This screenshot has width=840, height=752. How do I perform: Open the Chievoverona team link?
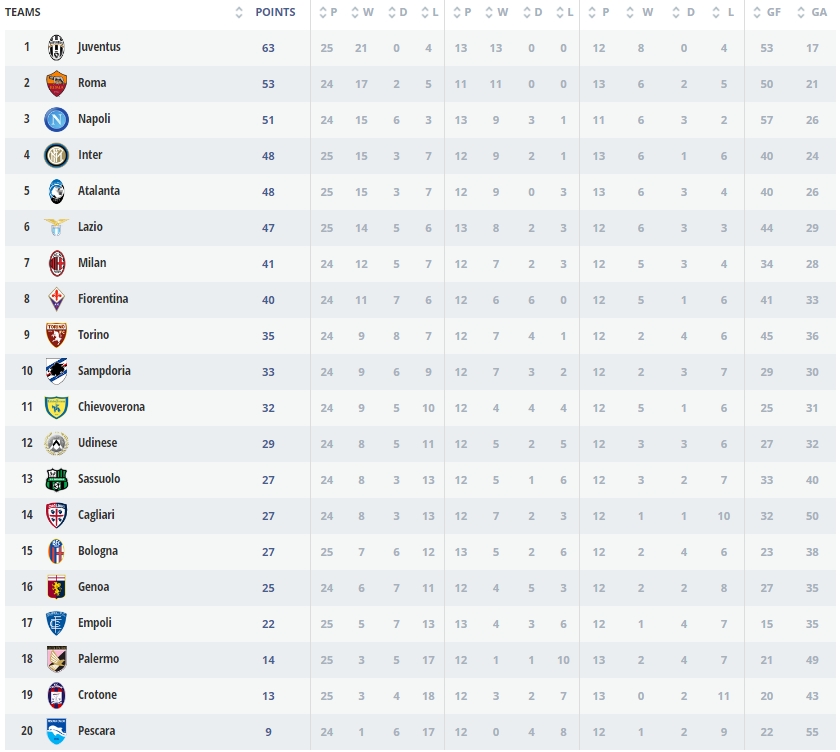tap(111, 407)
